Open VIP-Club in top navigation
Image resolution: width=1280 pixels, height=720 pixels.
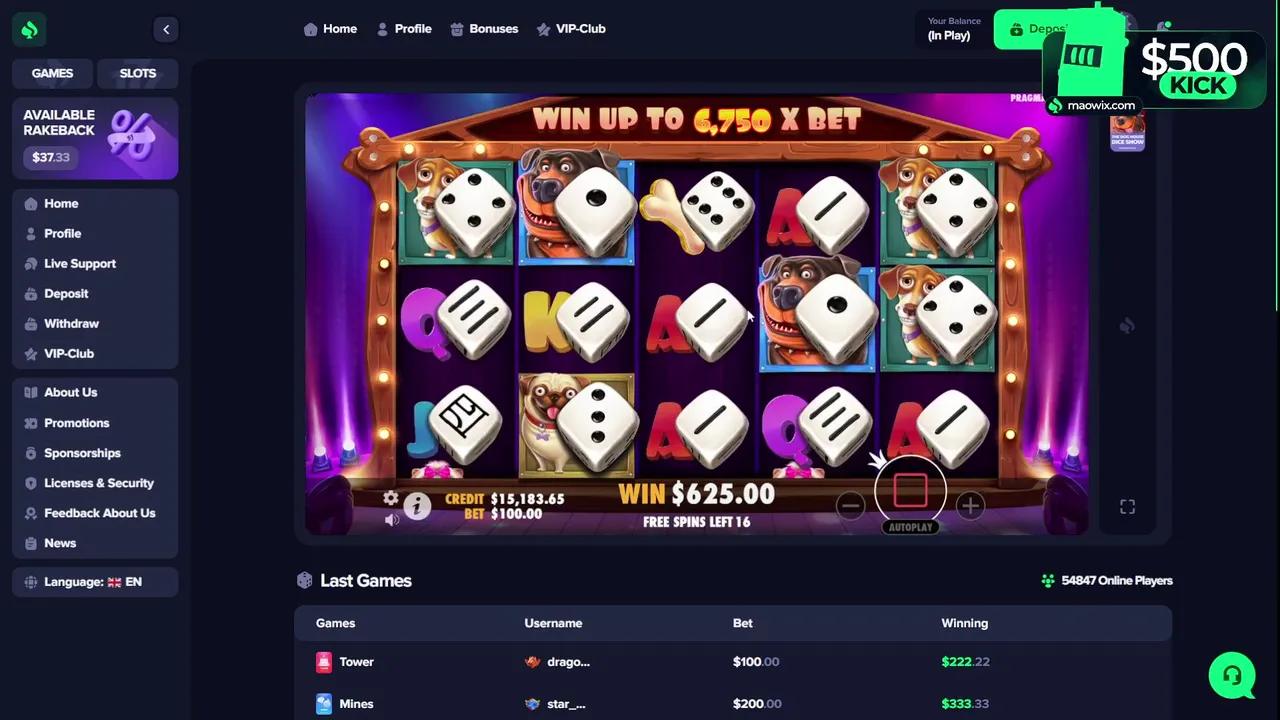coord(571,29)
